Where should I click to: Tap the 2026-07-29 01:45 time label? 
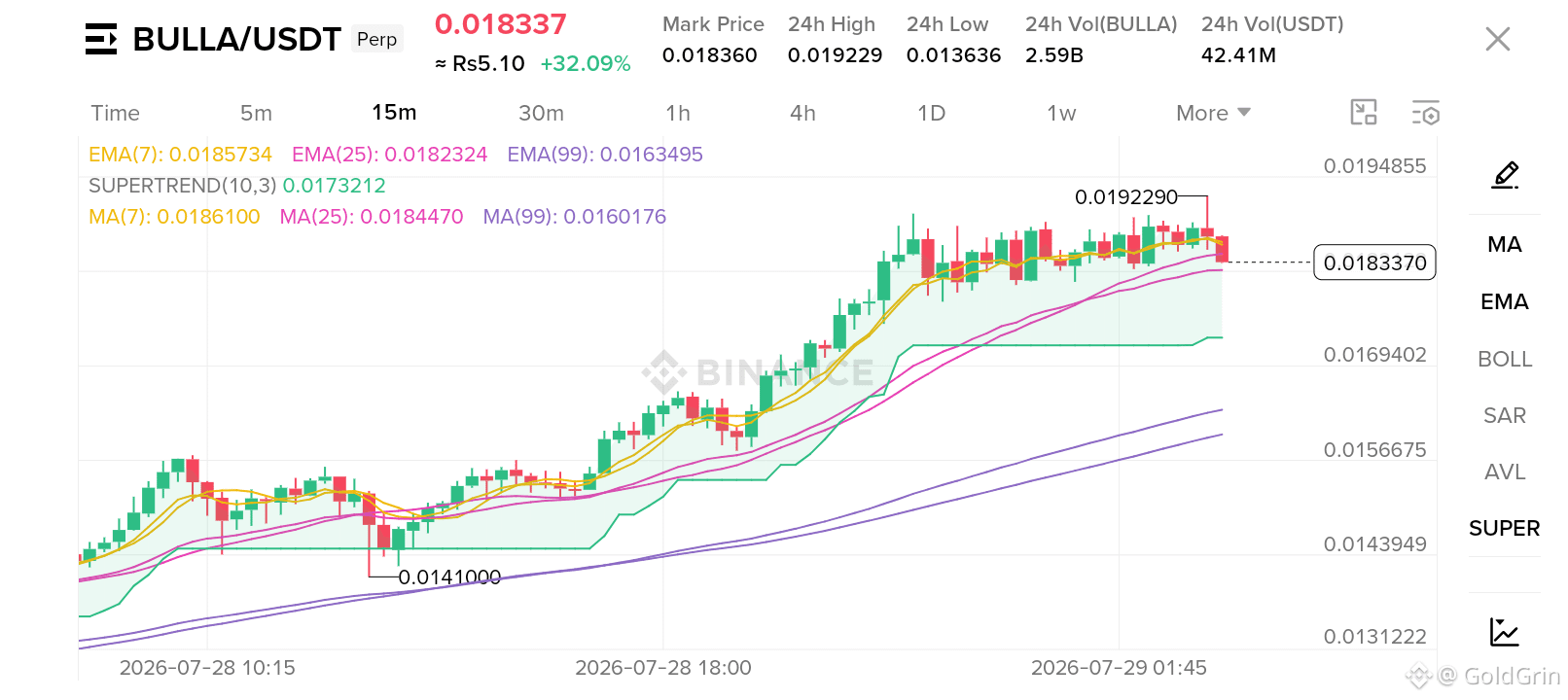pos(1119,668)
